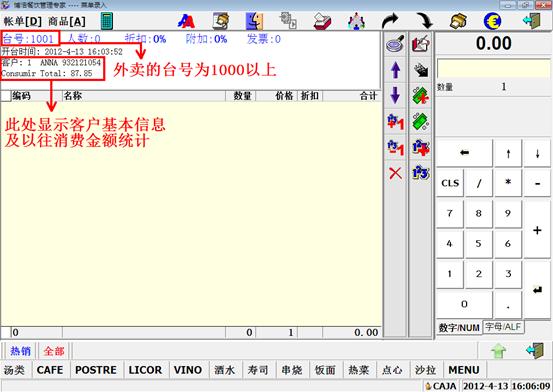Choose the MENU category

point(464,370)
